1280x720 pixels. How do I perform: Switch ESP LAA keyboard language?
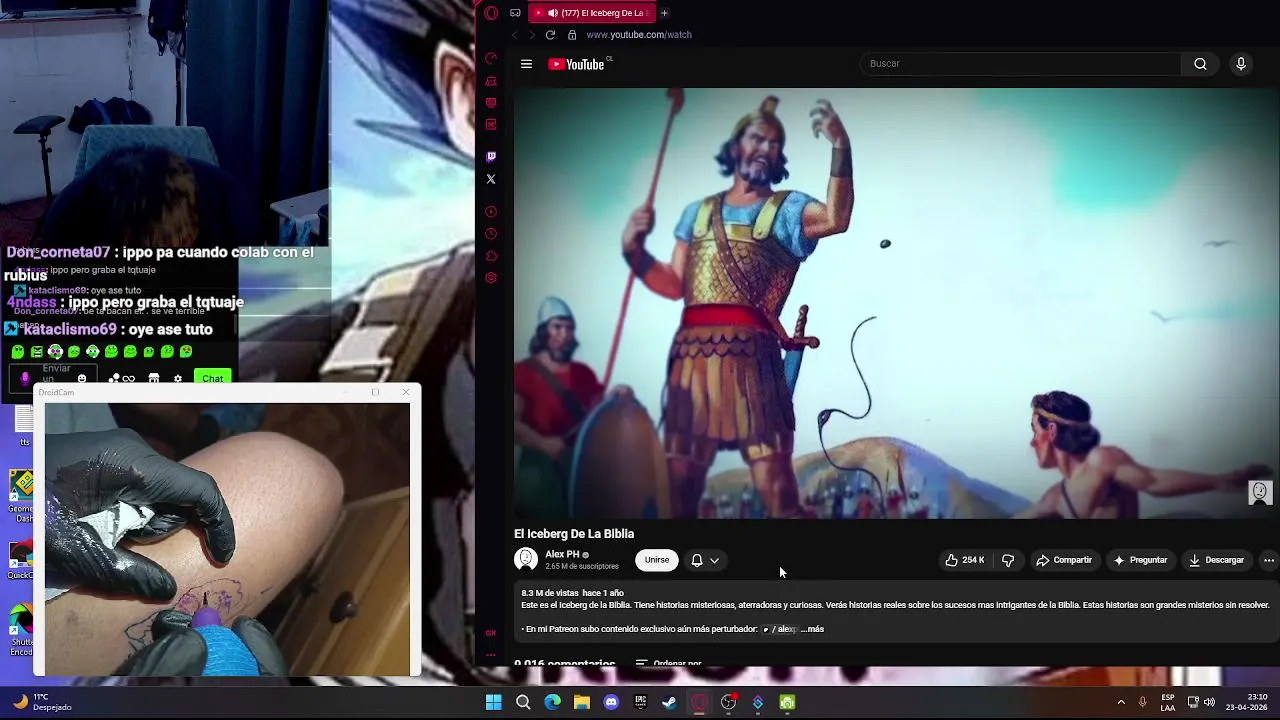click(1168, 702)
